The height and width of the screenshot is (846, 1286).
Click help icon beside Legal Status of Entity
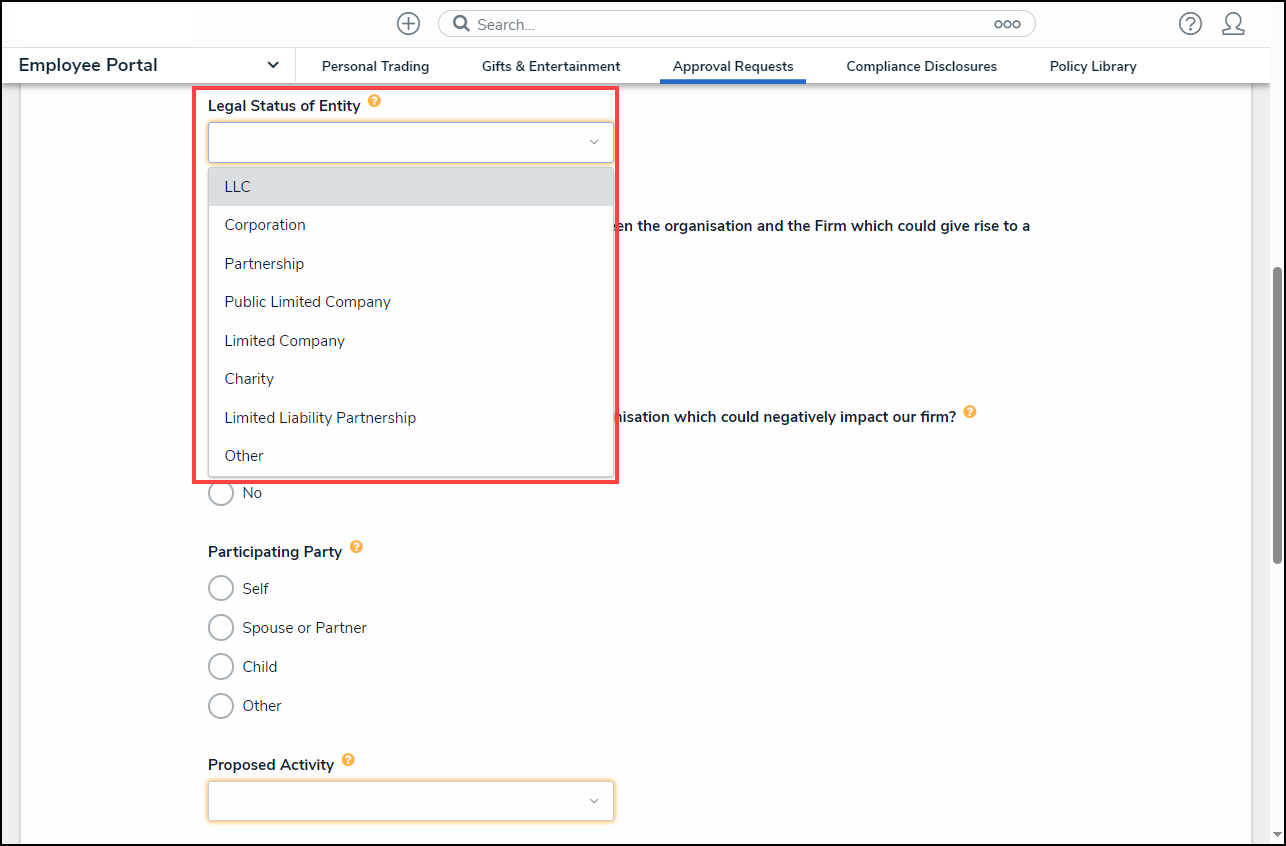374,101
